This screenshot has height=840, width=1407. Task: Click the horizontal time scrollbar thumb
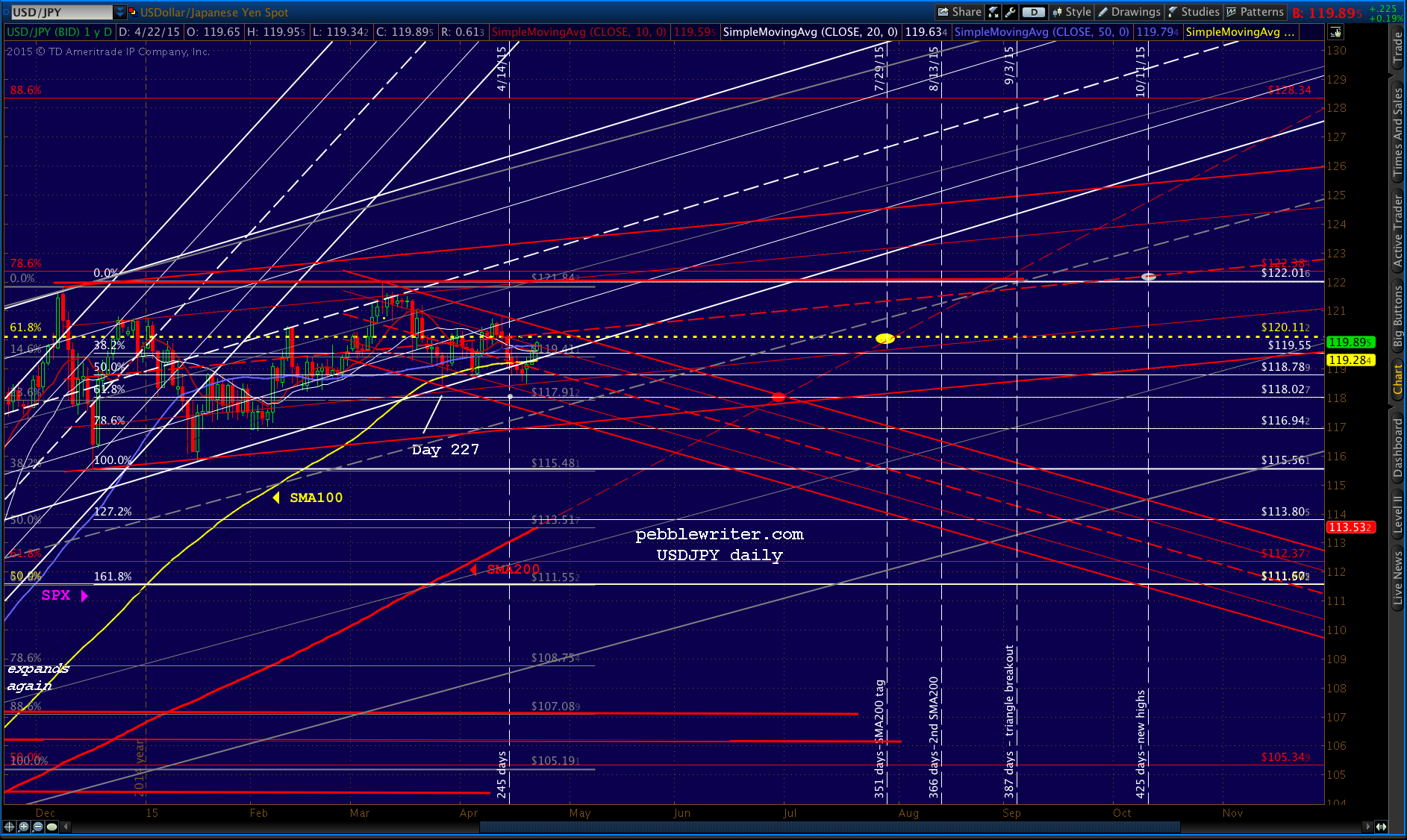coord(829,827)
